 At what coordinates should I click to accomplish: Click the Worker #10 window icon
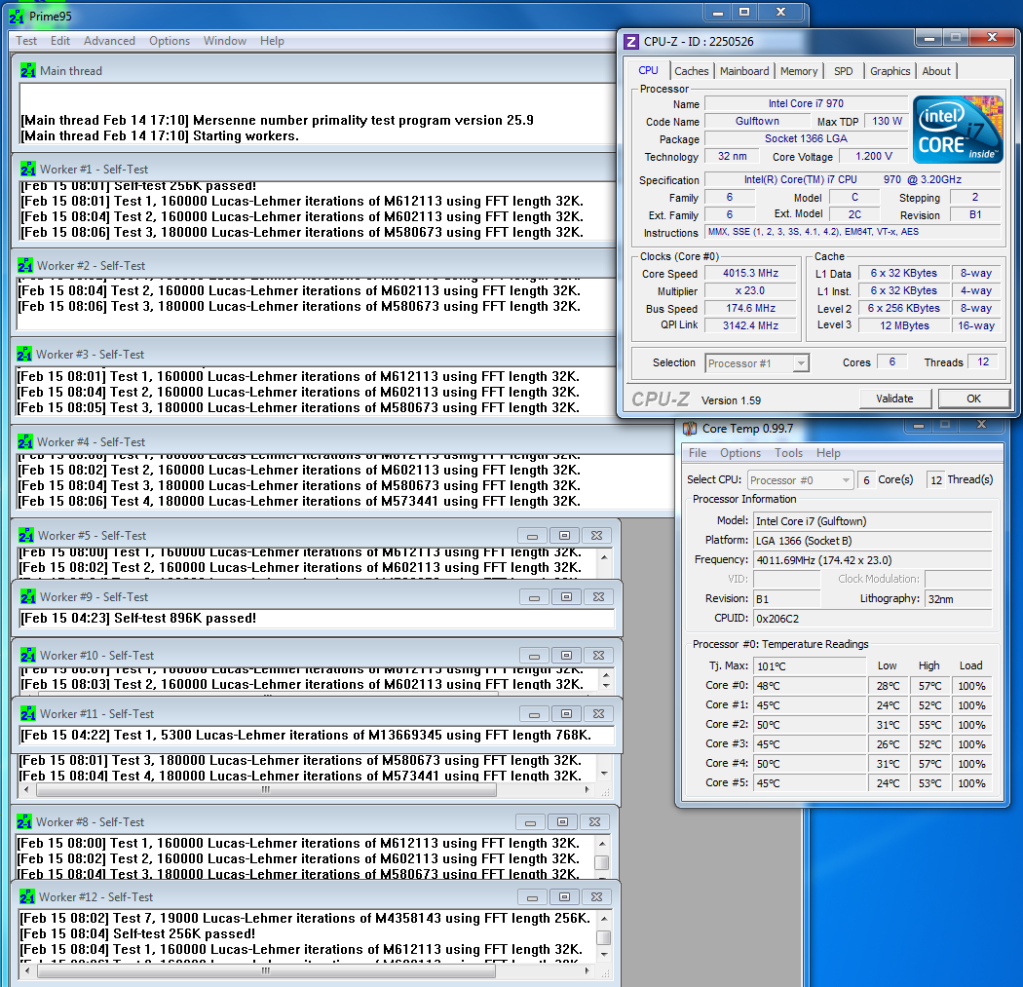pos(28,655)
